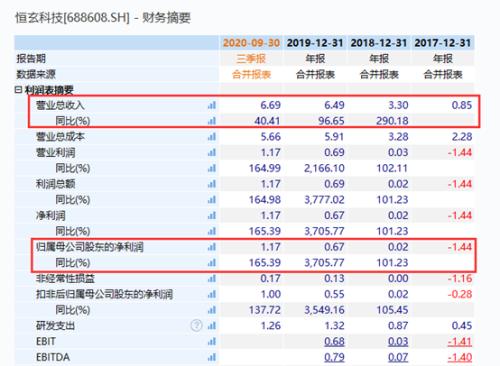The height and width of the screenshot is (366, 500).
Task: Open chart icon for 非经常性损益 row
Action: tap(212, 279)
